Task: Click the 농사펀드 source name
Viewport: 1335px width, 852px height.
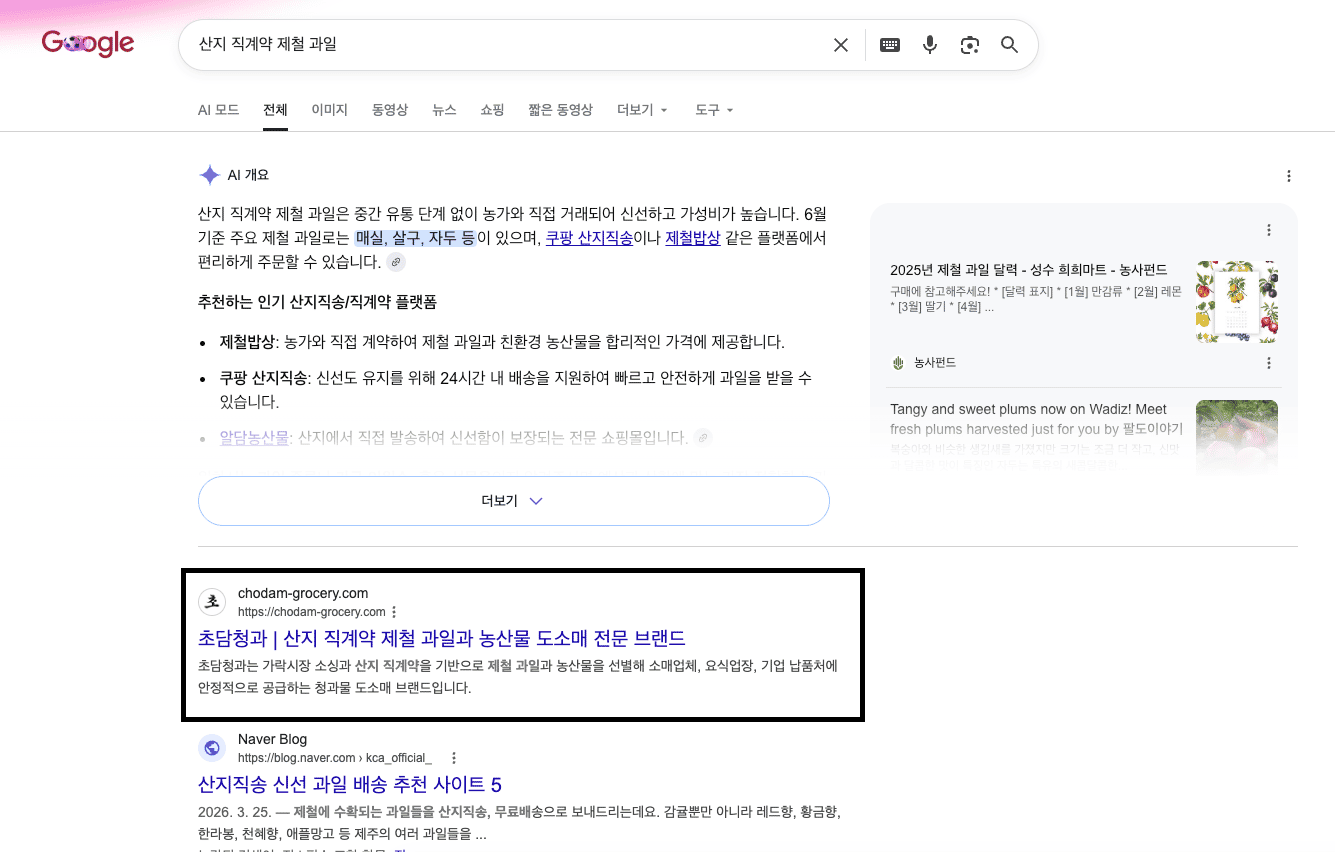Action: click(x=935, y=363)
